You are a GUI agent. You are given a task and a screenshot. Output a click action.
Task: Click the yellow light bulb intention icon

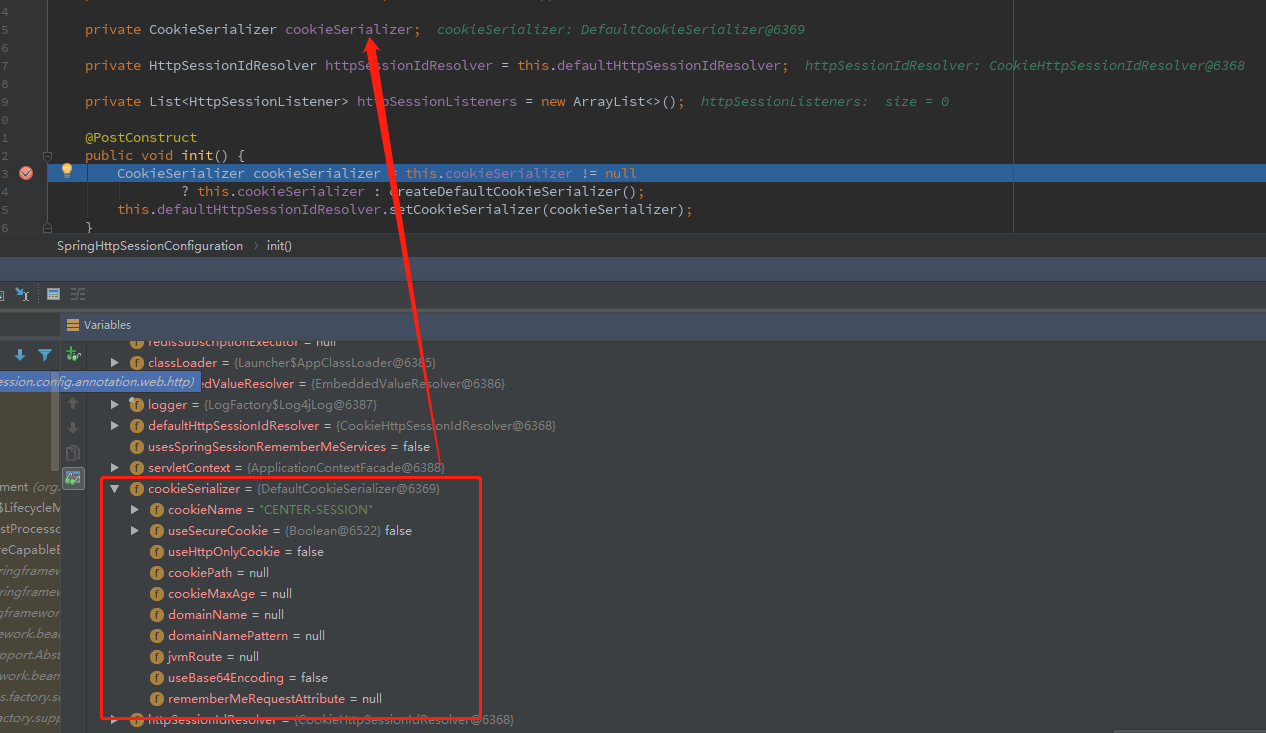[67, 171]
